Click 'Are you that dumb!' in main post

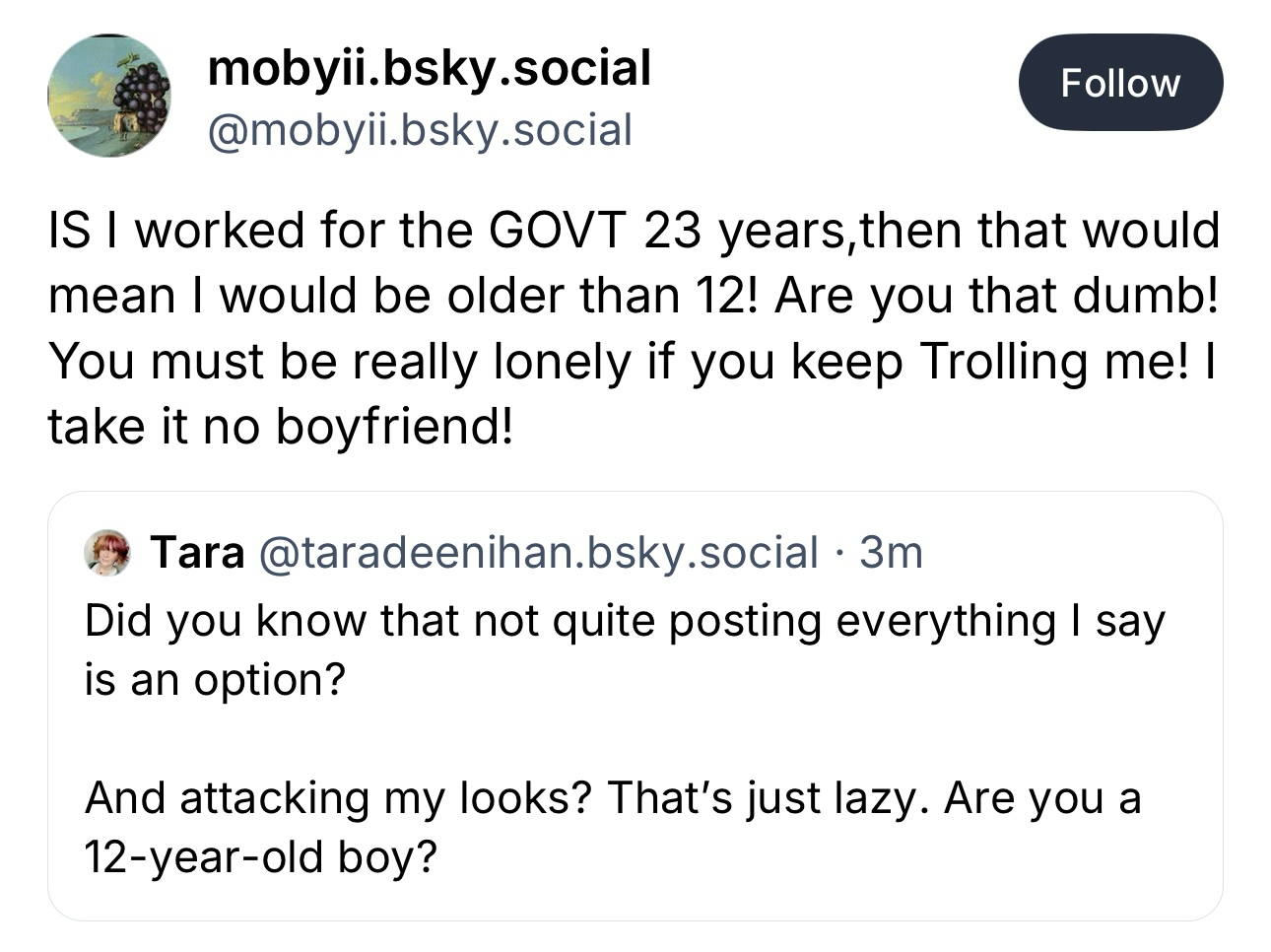tap(995, 296)
